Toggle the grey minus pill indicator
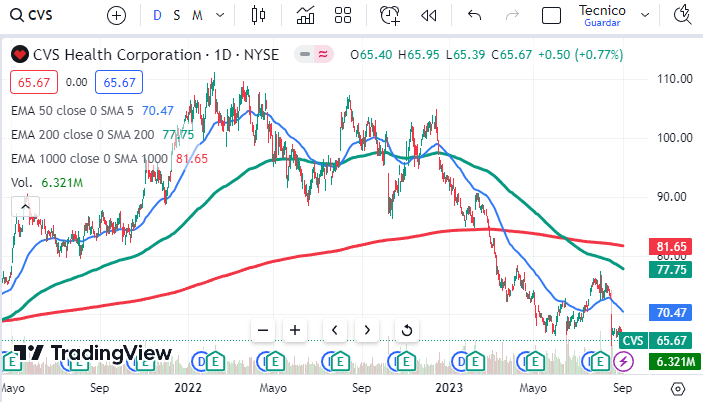 304,54
